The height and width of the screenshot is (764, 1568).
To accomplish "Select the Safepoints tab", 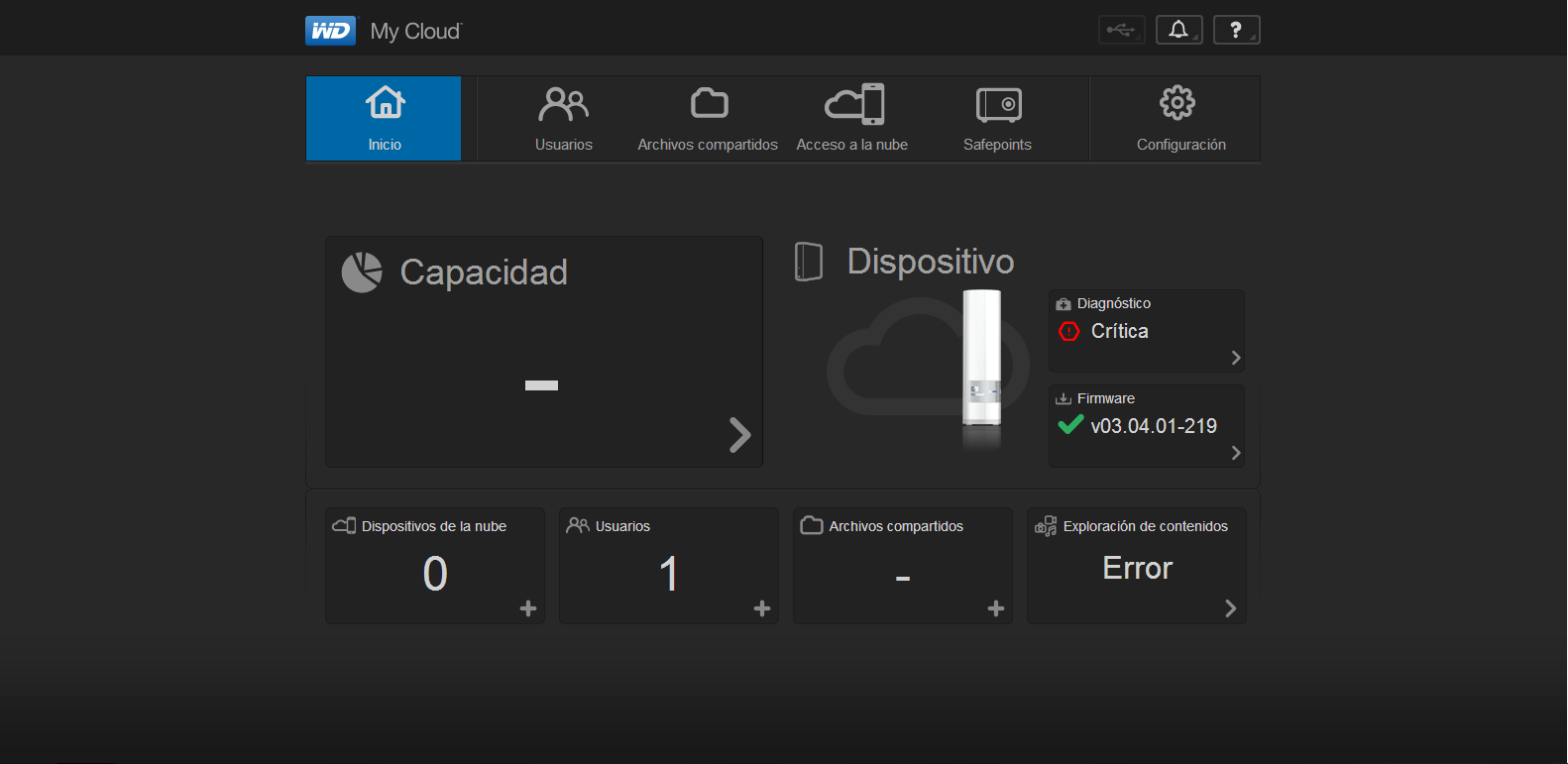I will click(997, 119).
